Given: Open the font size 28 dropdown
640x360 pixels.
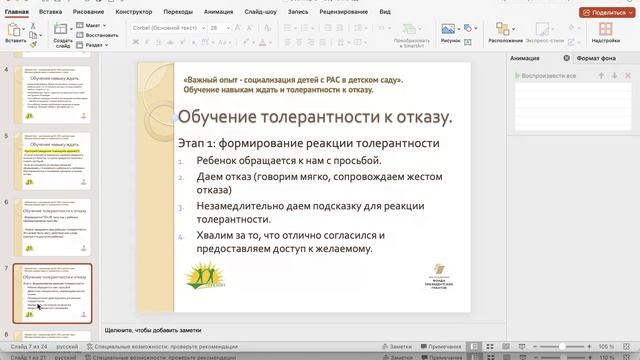Looking at the screenshot, I should point(228,28).
